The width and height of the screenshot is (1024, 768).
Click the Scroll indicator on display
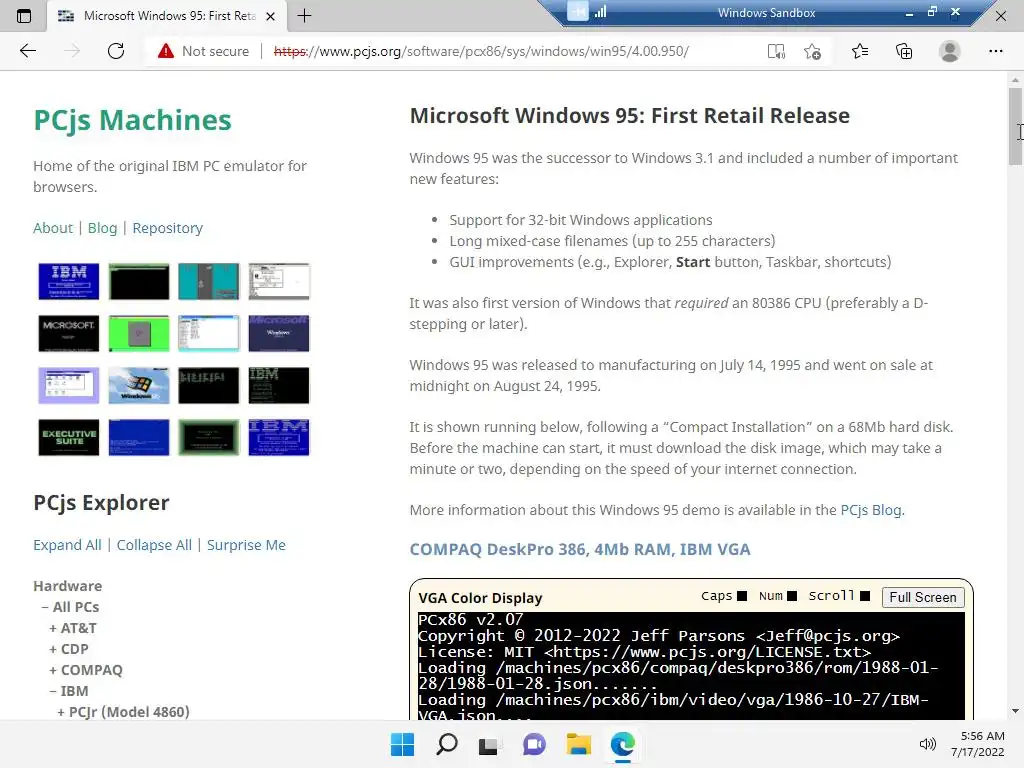pyautogui.click(x=839, y=596)
